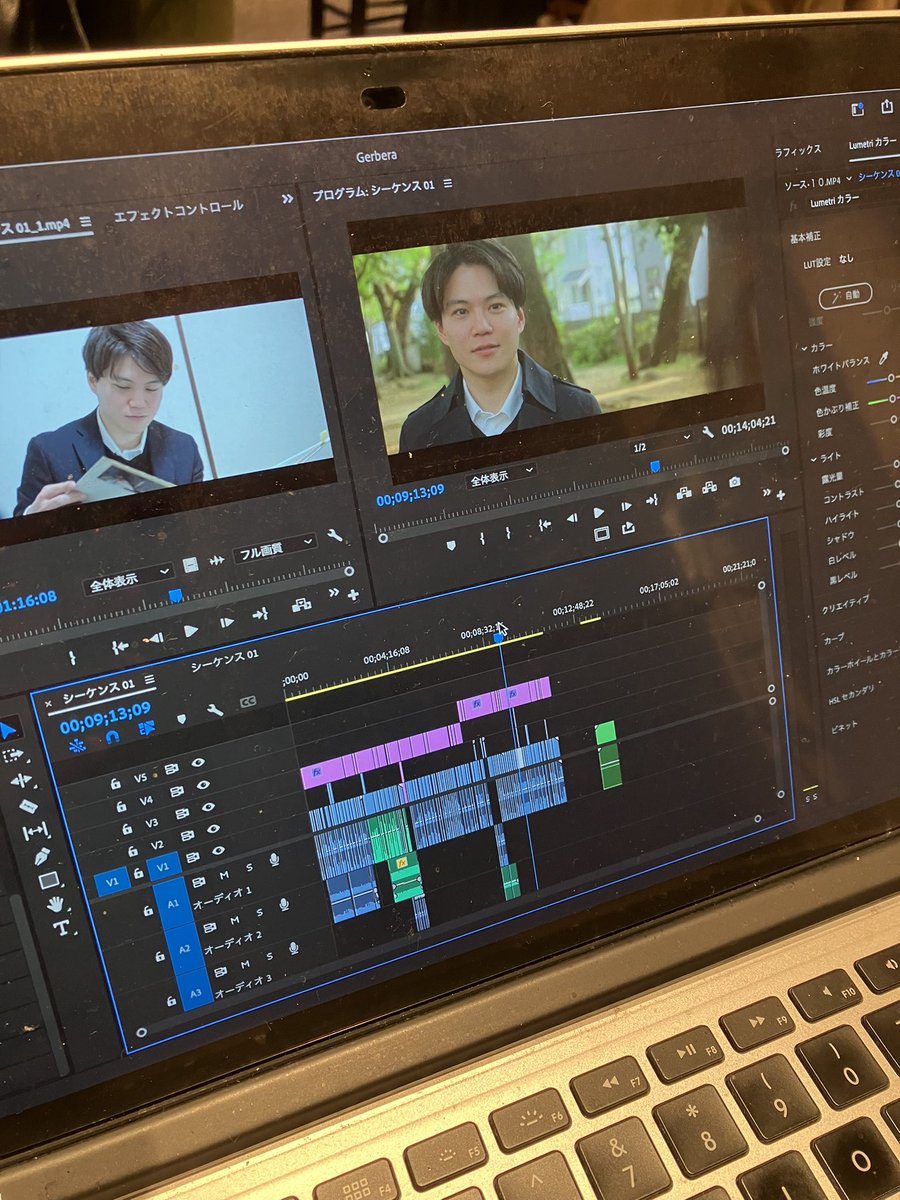Select the Razor tool
This screenshot has width=900, height=1200.
pyautogui.click(x=28, y=805)
